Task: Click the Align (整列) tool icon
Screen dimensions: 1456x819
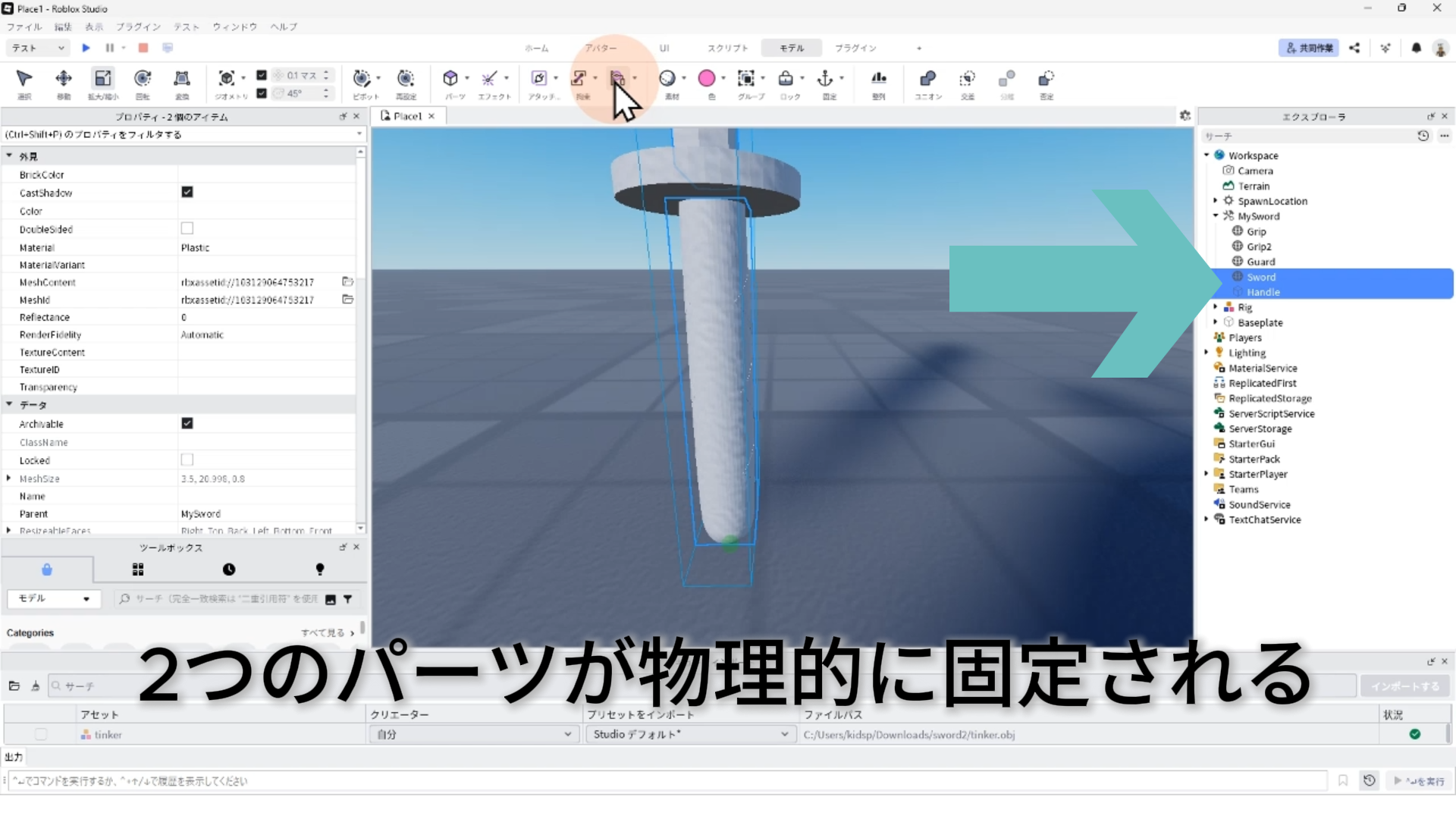Action: [878, 79]
